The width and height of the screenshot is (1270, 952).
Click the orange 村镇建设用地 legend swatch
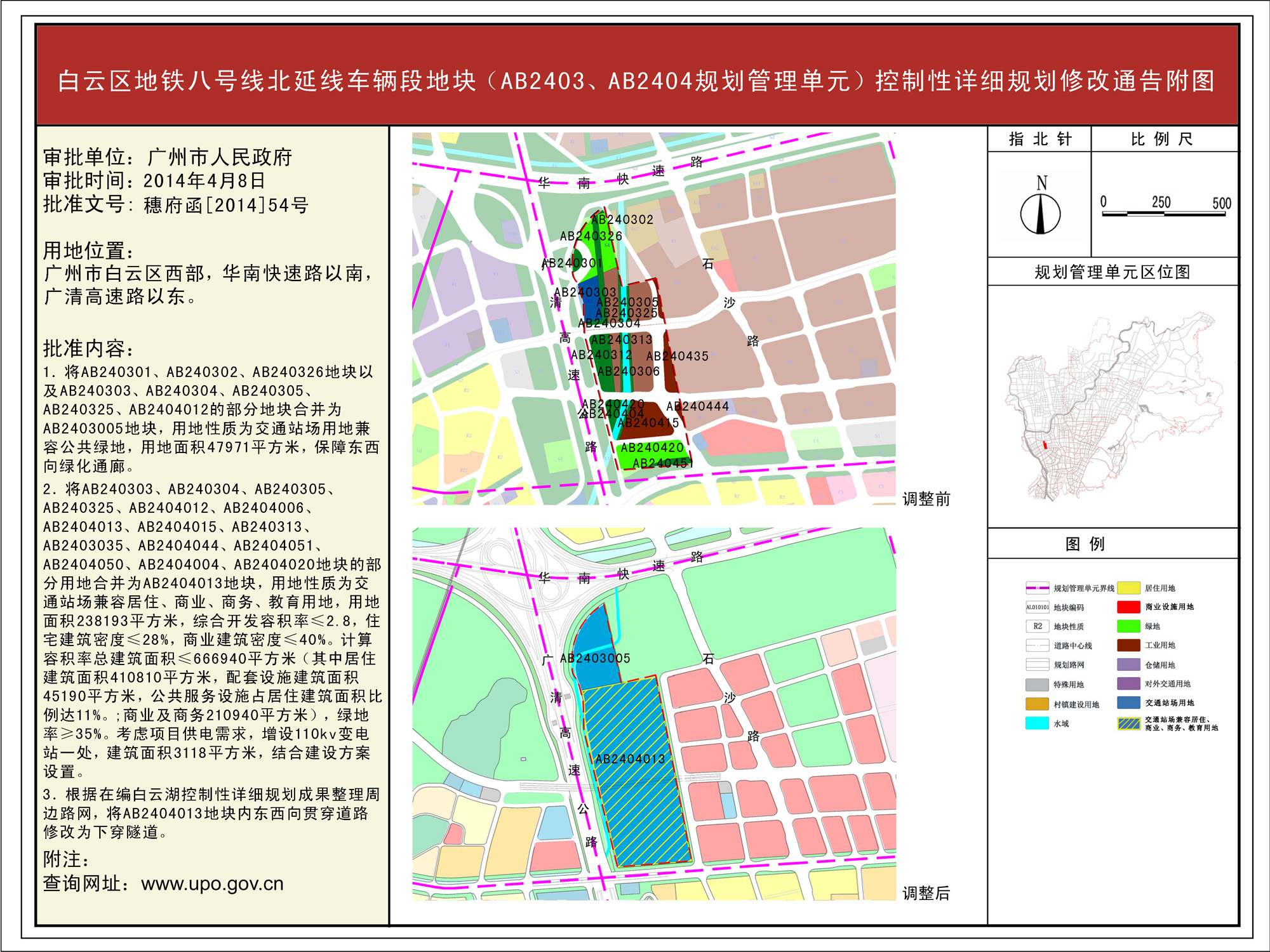click(1037, 704)
